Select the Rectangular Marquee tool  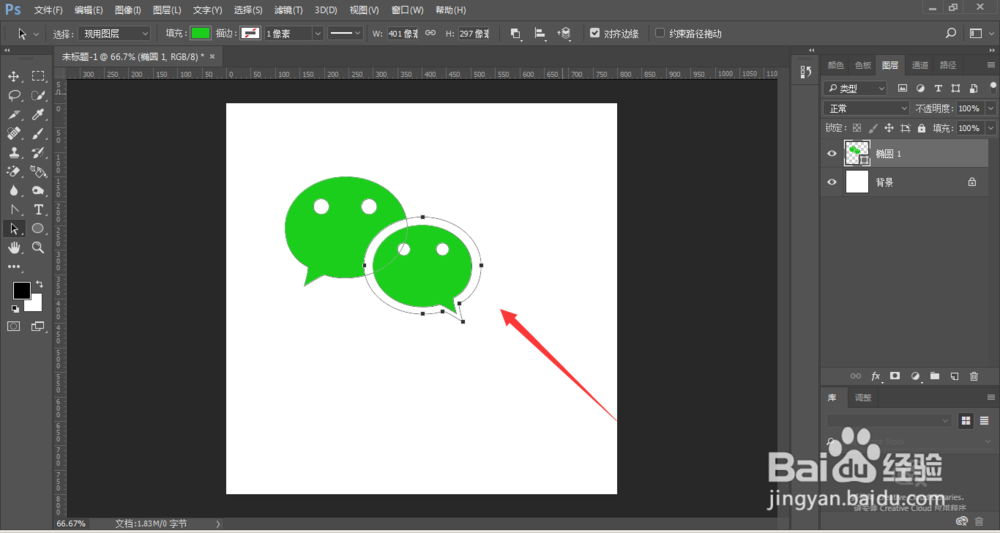pos(38,77)
